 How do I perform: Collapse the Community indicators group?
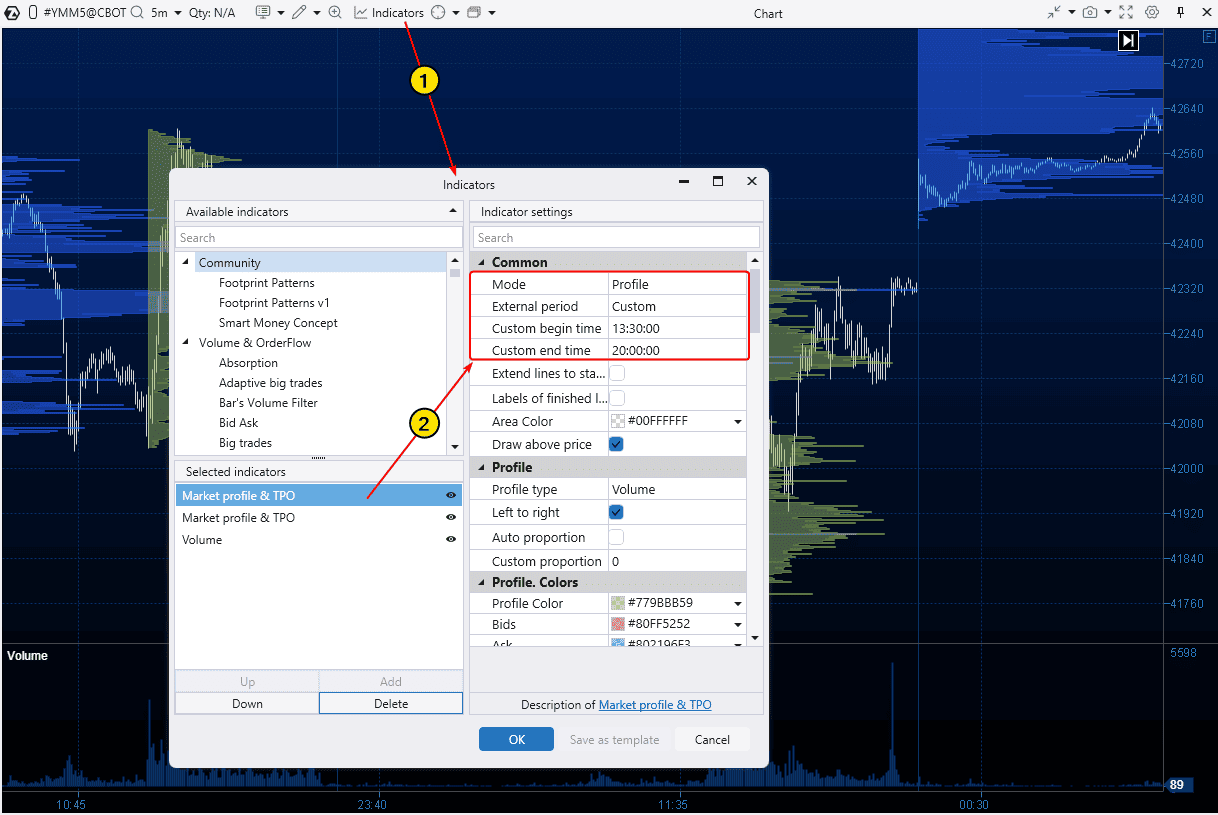pos(185,262)
